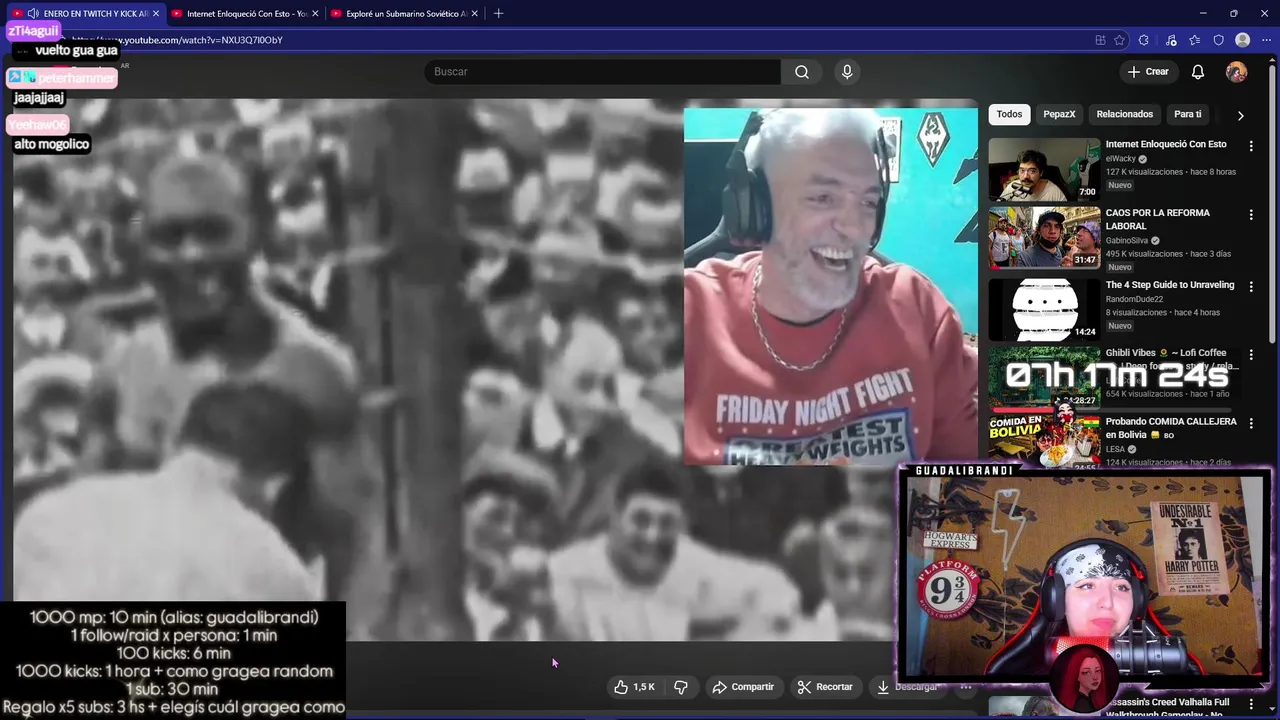Screen dimensions: 1280x720
Task: Click '127 K visualizaciones' text under elWacky
Action: click(1145, 172)
